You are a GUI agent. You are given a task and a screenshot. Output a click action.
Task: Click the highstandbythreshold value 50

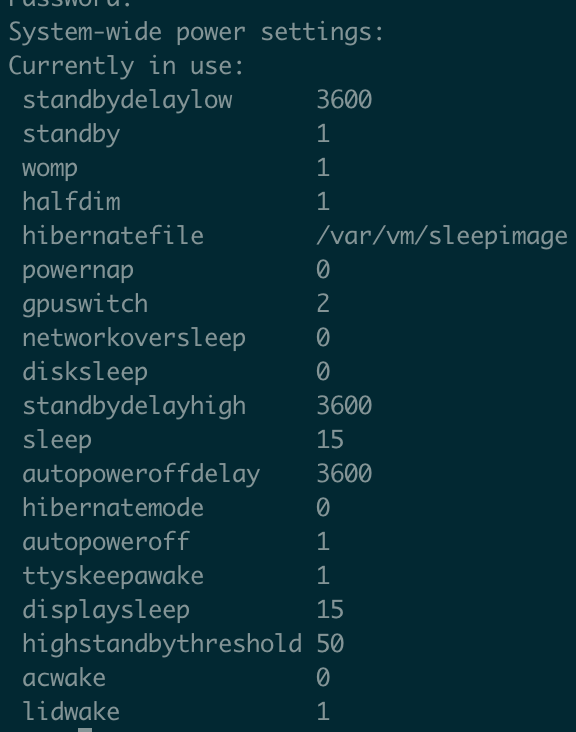[x=330, y=644]
